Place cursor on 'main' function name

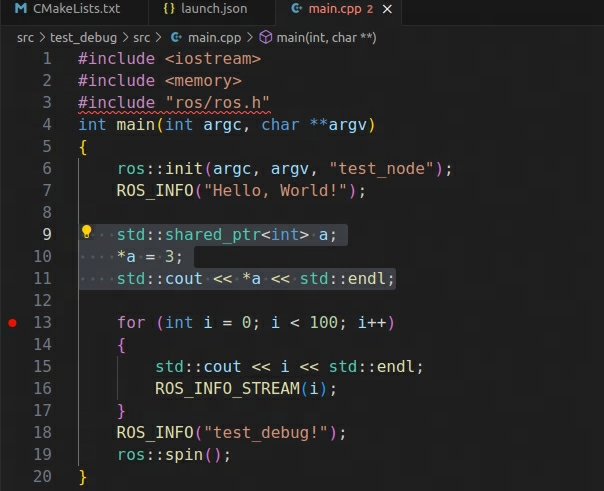coord(136,125)
